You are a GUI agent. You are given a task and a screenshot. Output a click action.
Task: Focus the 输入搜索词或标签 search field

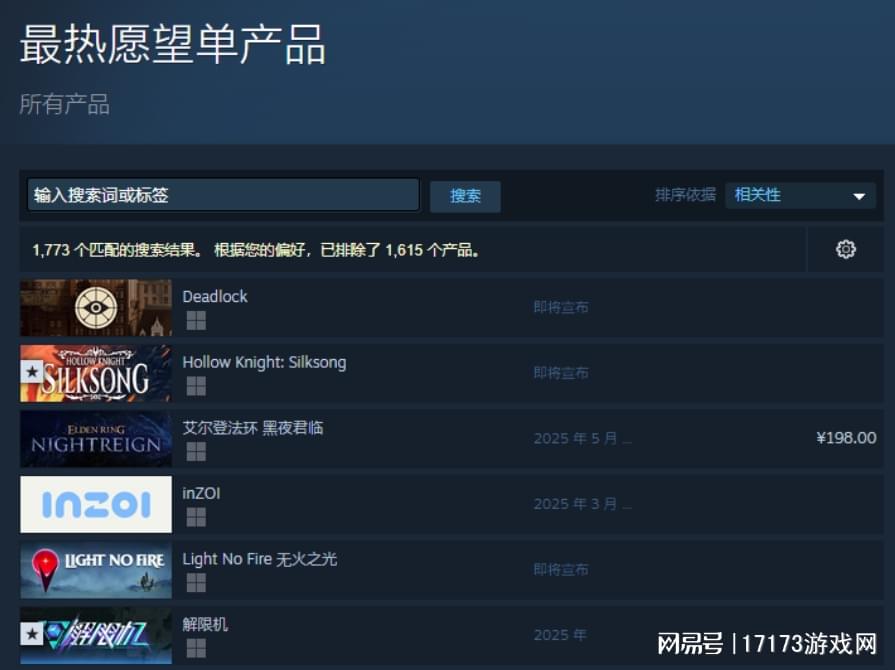tap(223, 195)
